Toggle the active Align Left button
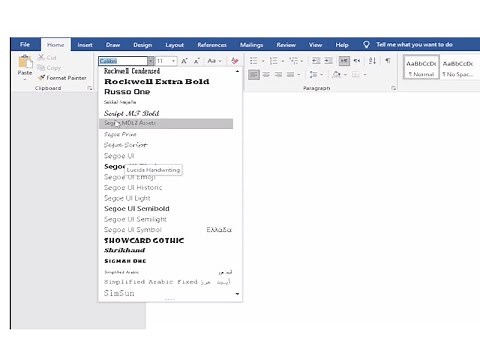The image size is (480, 360). (x=254, y=75)
